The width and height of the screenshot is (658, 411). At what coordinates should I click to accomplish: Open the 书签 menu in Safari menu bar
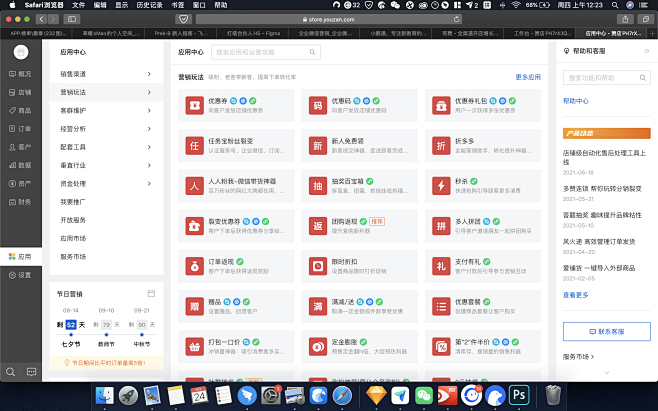coord(178,5)
